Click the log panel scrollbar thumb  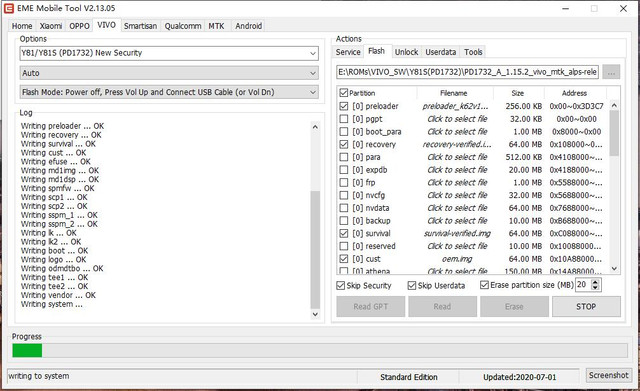315,250
